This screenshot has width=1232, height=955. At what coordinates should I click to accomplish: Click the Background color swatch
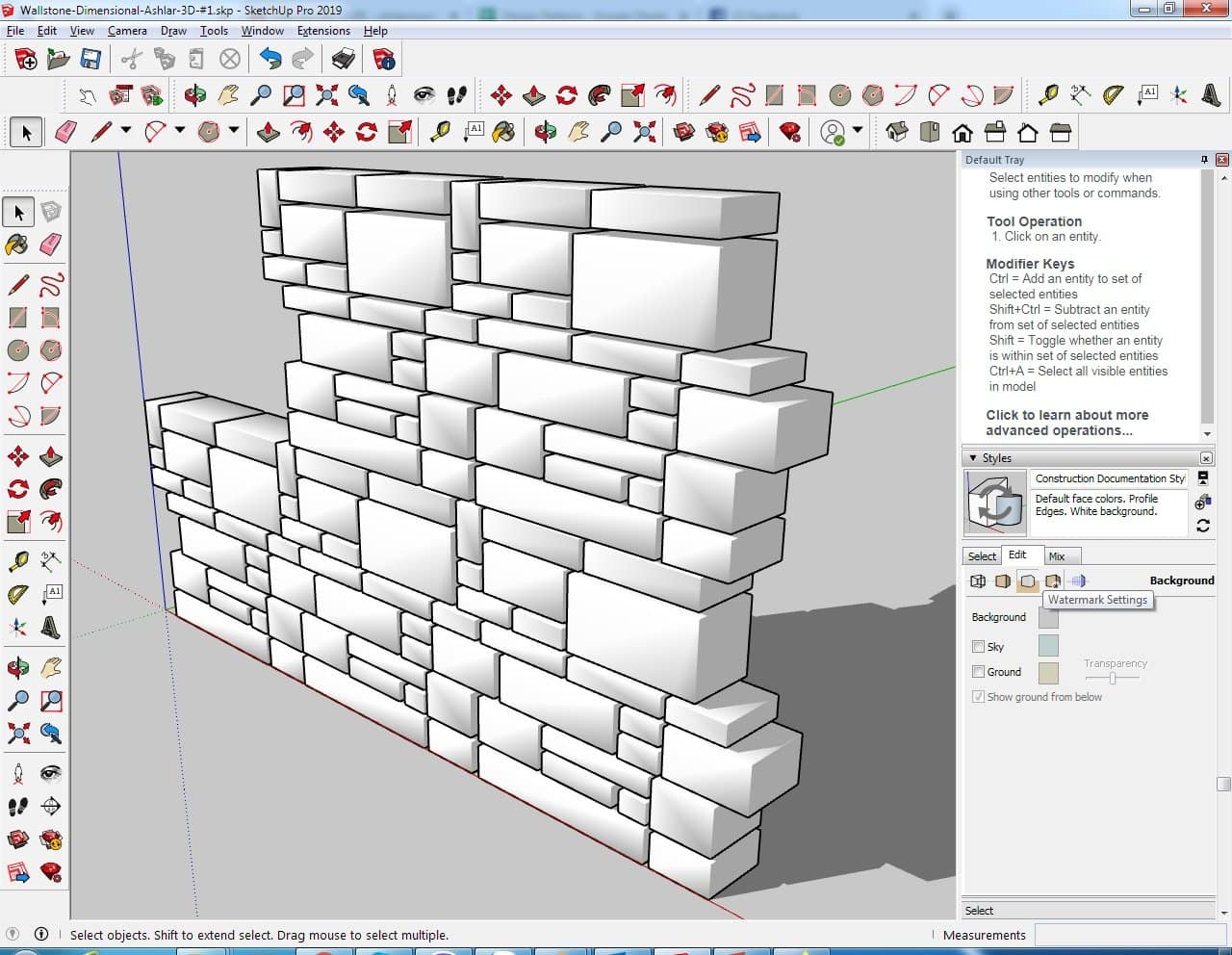(x=1048, y=618)
